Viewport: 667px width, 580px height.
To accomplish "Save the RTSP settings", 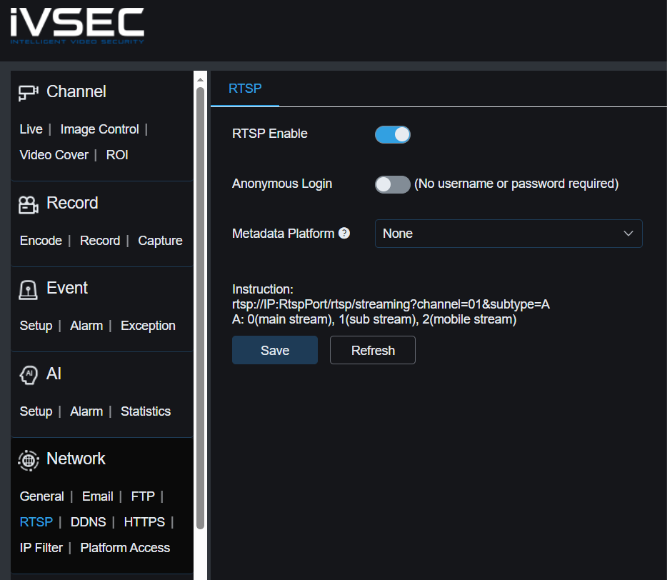I will [275, 350].
